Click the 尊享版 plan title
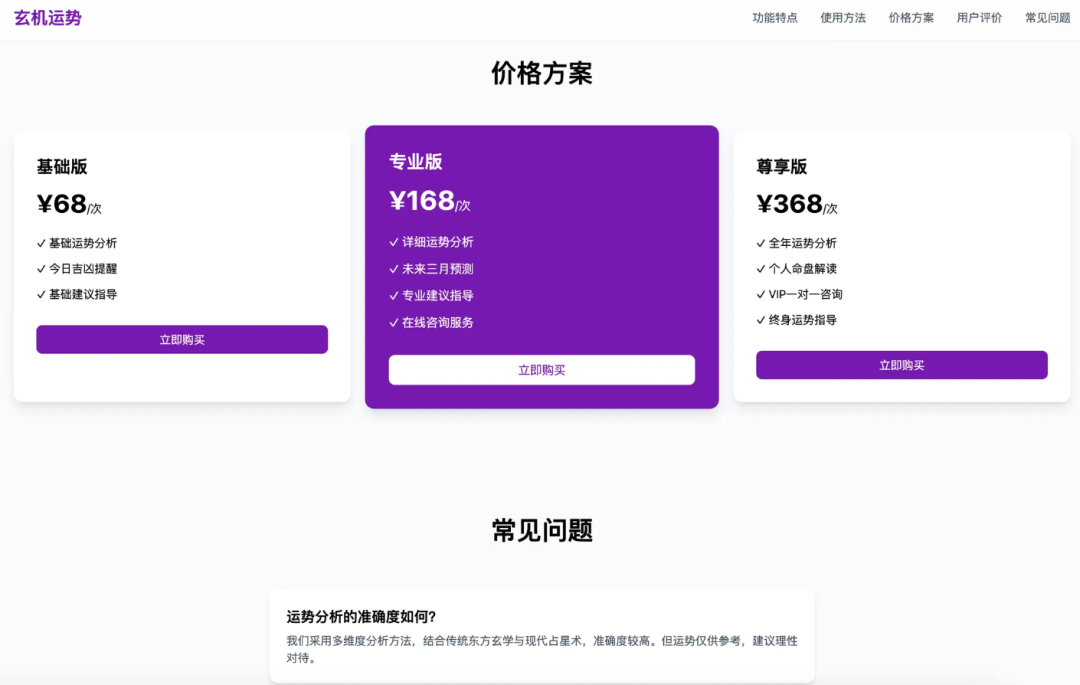Viewport: 1080px width, 685px height. pyautogui.click(x=782, y=167)
